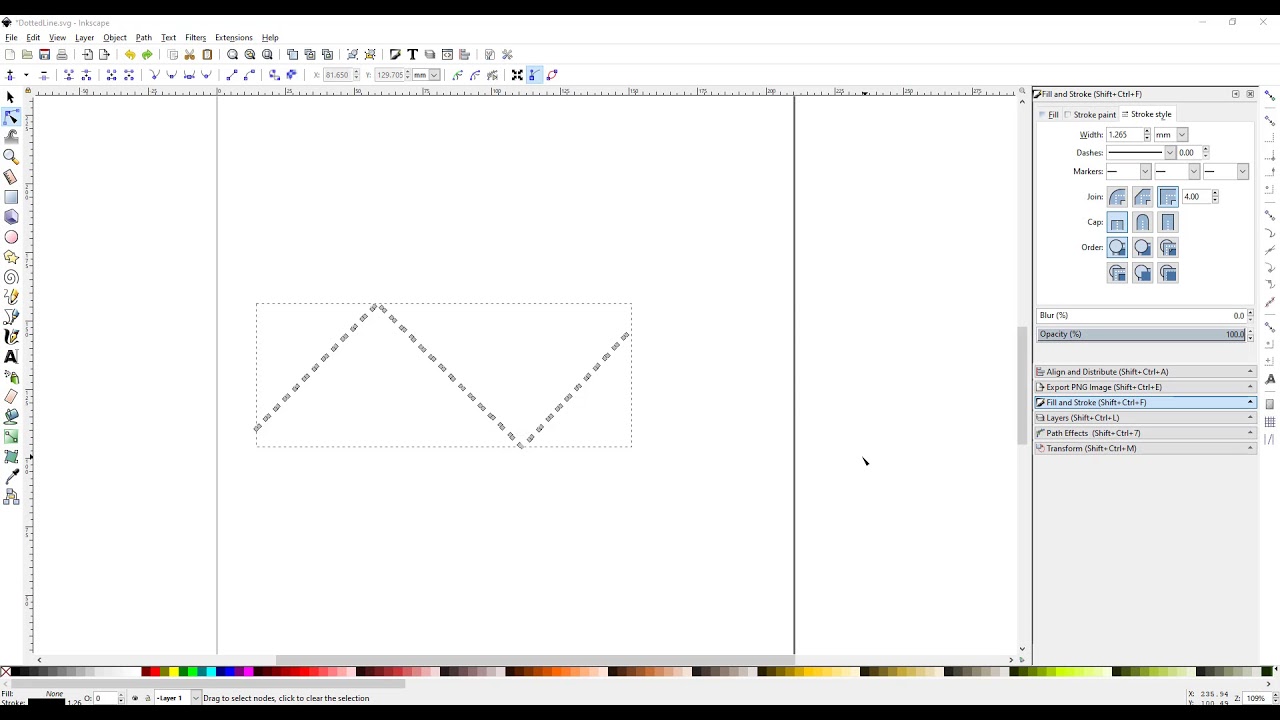Toggle show transformation handles for nodes
The height and width of the screenshot is (720, 1280).
[x=517, y=75]
